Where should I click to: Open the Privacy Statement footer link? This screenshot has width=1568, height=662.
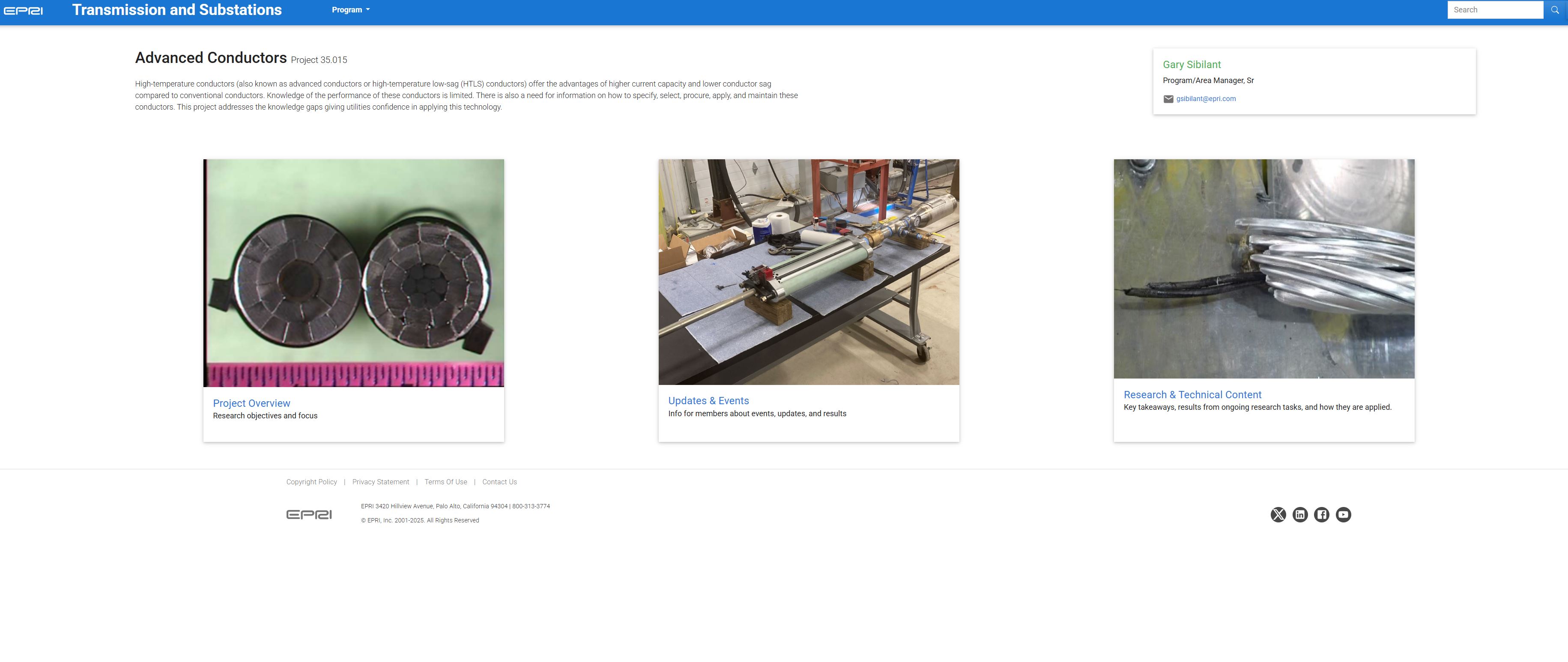coord(380,482)
